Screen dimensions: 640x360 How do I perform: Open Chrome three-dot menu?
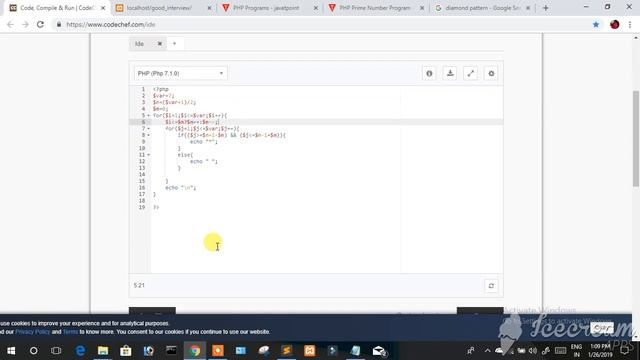(x=630, y=24)
